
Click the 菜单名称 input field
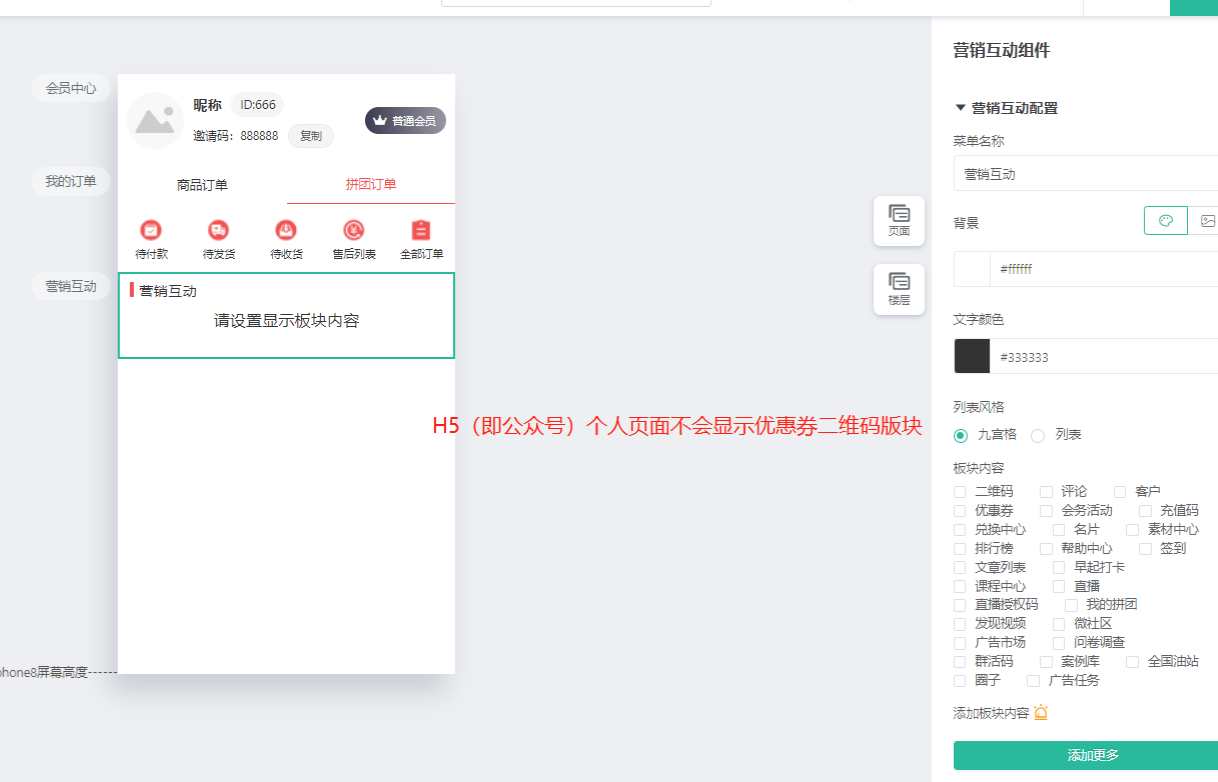[1085, 174]
